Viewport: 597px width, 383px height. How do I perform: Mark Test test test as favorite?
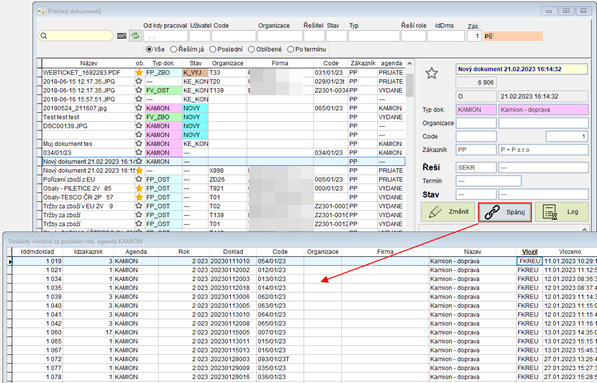[139, 117]
